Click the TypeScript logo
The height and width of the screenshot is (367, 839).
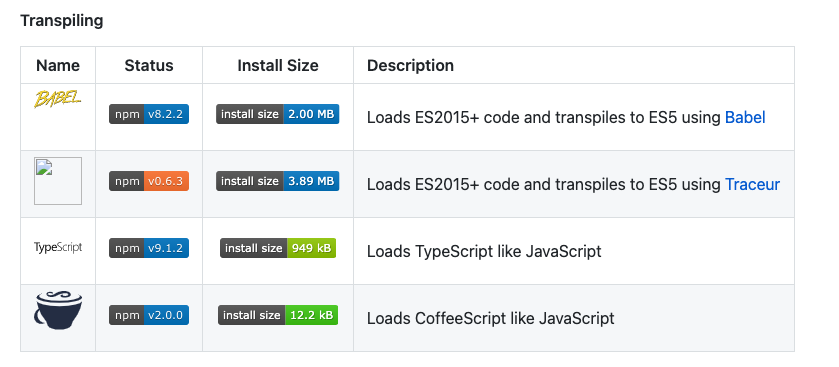(58, 248)
